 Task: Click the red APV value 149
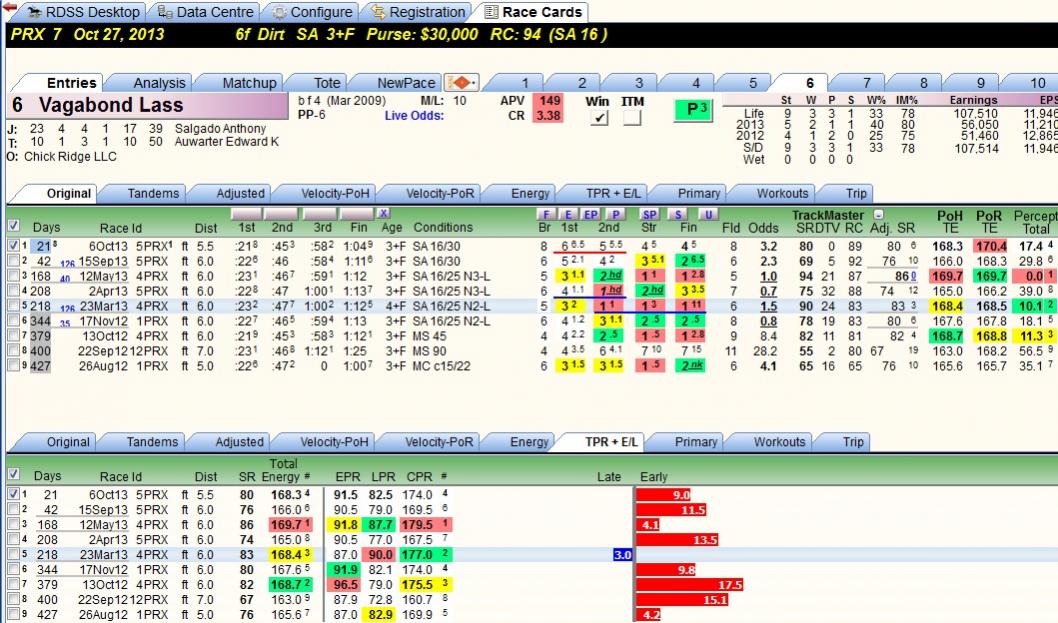click(x=549, y=101)
